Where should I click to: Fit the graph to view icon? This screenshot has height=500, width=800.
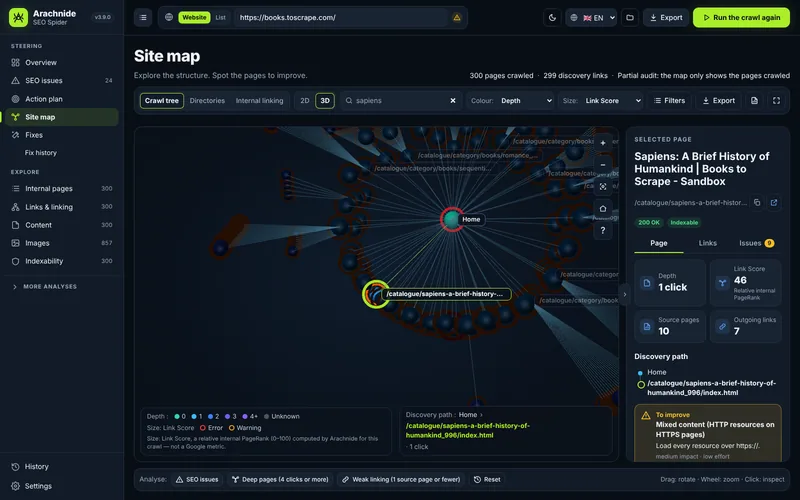[603, 187]
